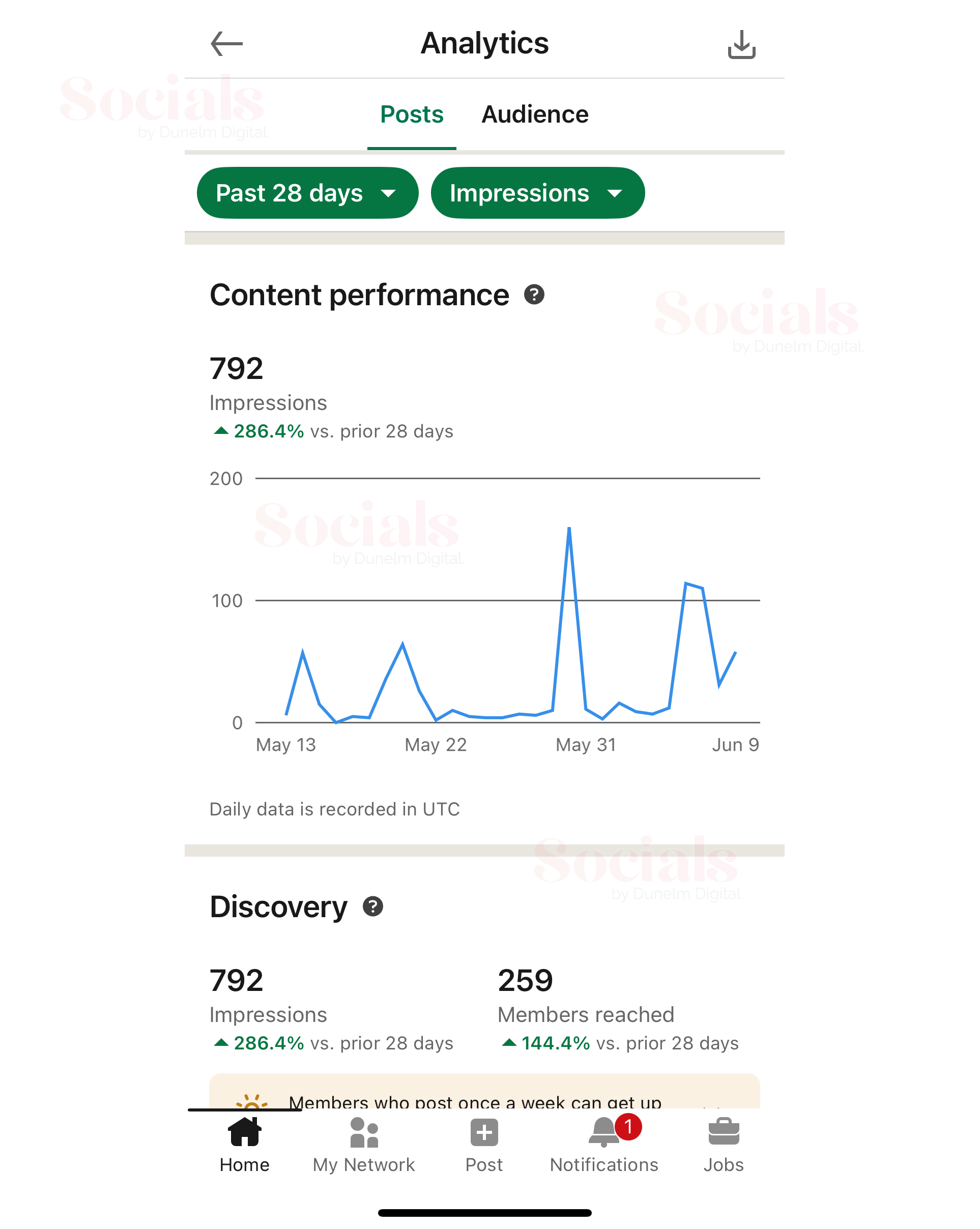Switch to the Audience tab

(535, 114)
